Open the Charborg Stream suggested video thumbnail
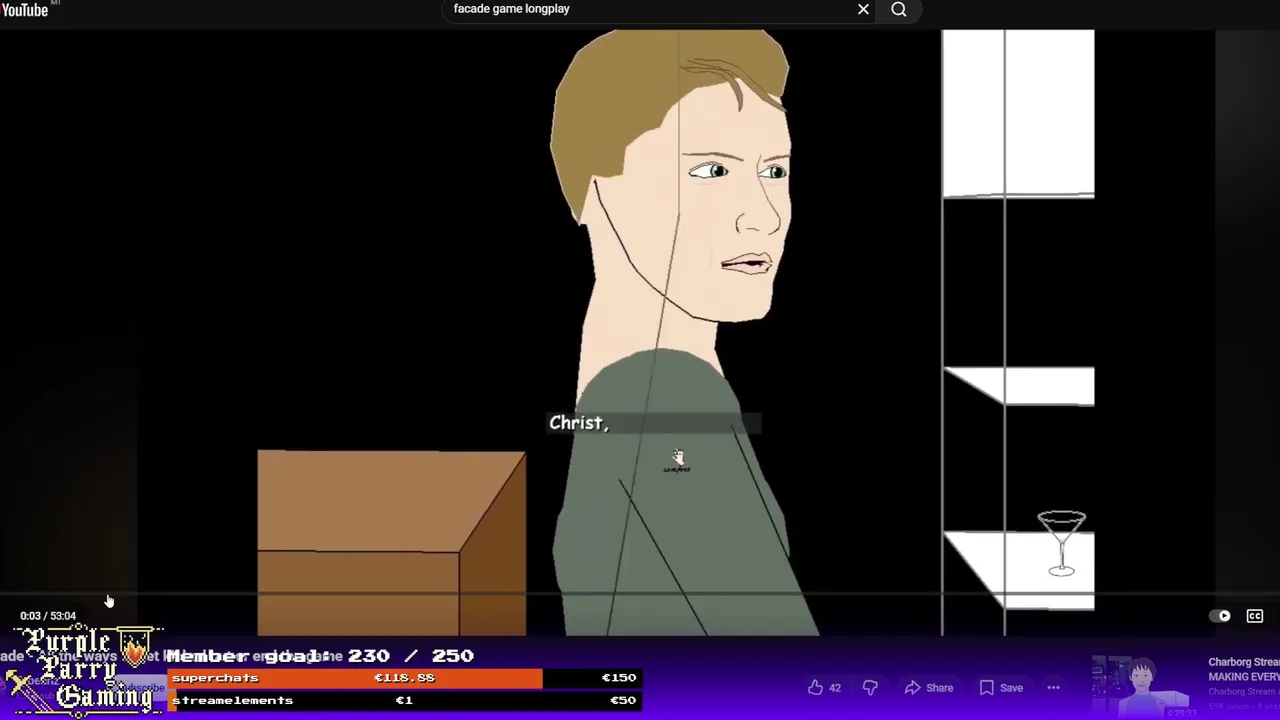The width and height of the screenshot is (1280, 720). 1143,687
